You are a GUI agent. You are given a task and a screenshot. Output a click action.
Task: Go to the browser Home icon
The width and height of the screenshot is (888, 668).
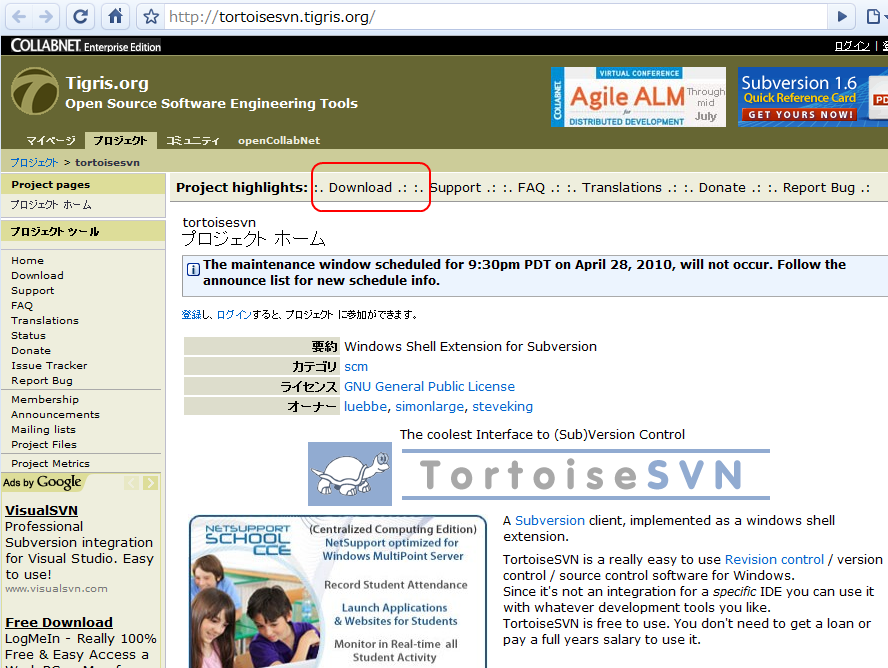pyautogui.click(x=116, y=16)
